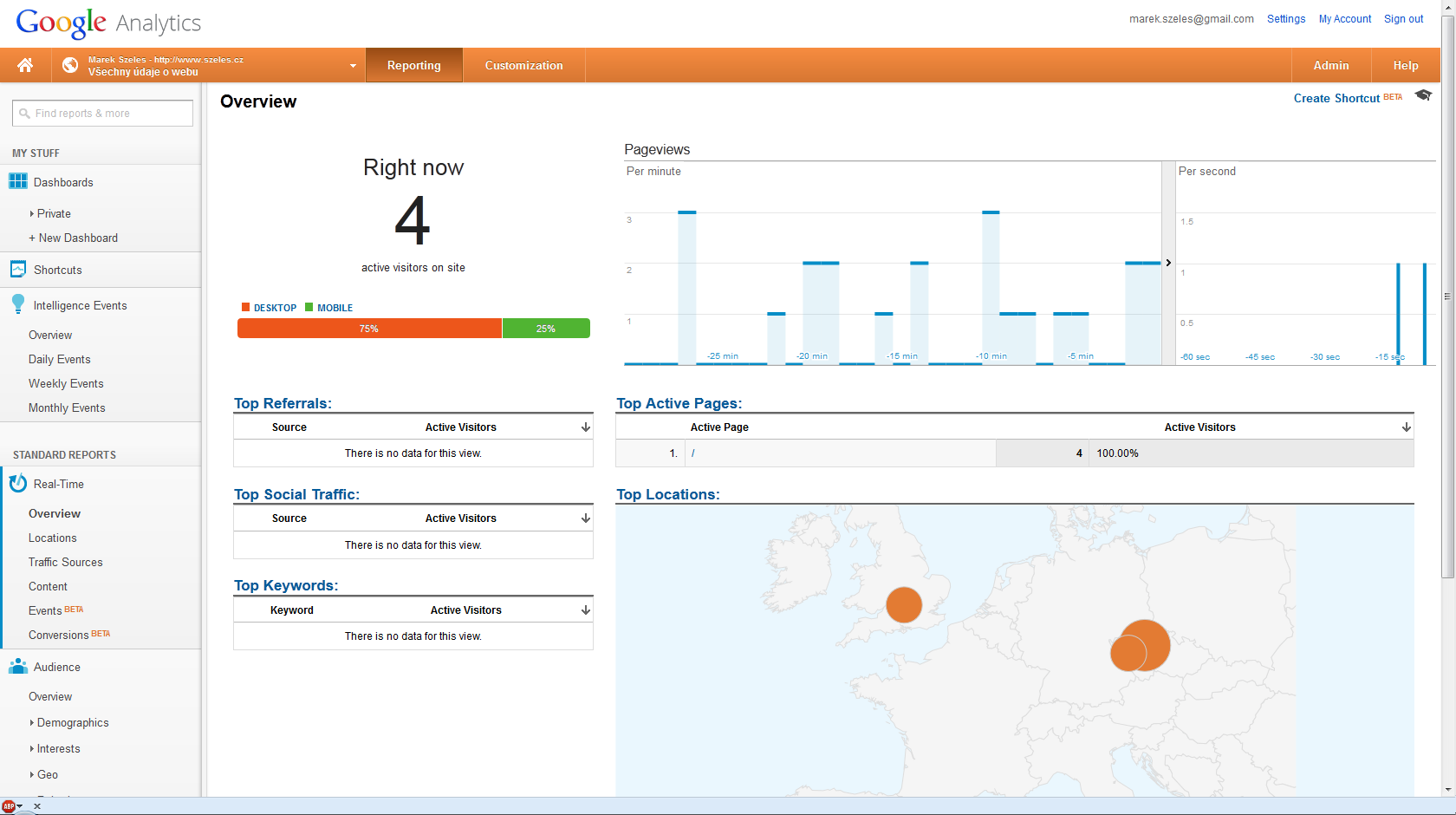1456x815 pixels.
Task: Click the Google Analytics logo
Action: [x=108, y=23]
